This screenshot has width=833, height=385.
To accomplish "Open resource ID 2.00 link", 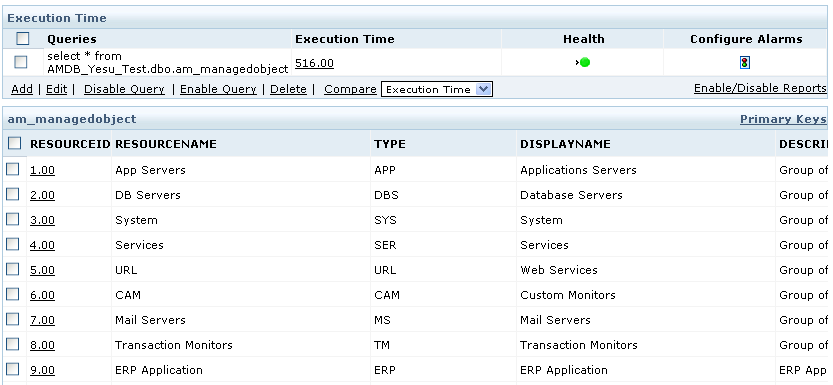I will click(42, 195).
